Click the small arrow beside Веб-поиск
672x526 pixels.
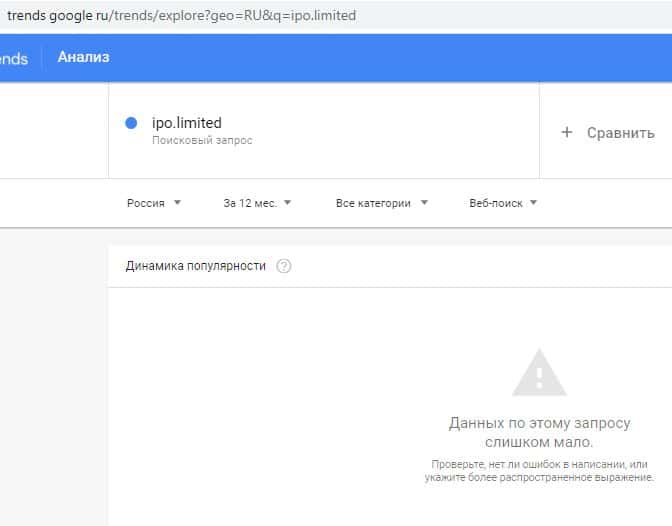point(533,203)
